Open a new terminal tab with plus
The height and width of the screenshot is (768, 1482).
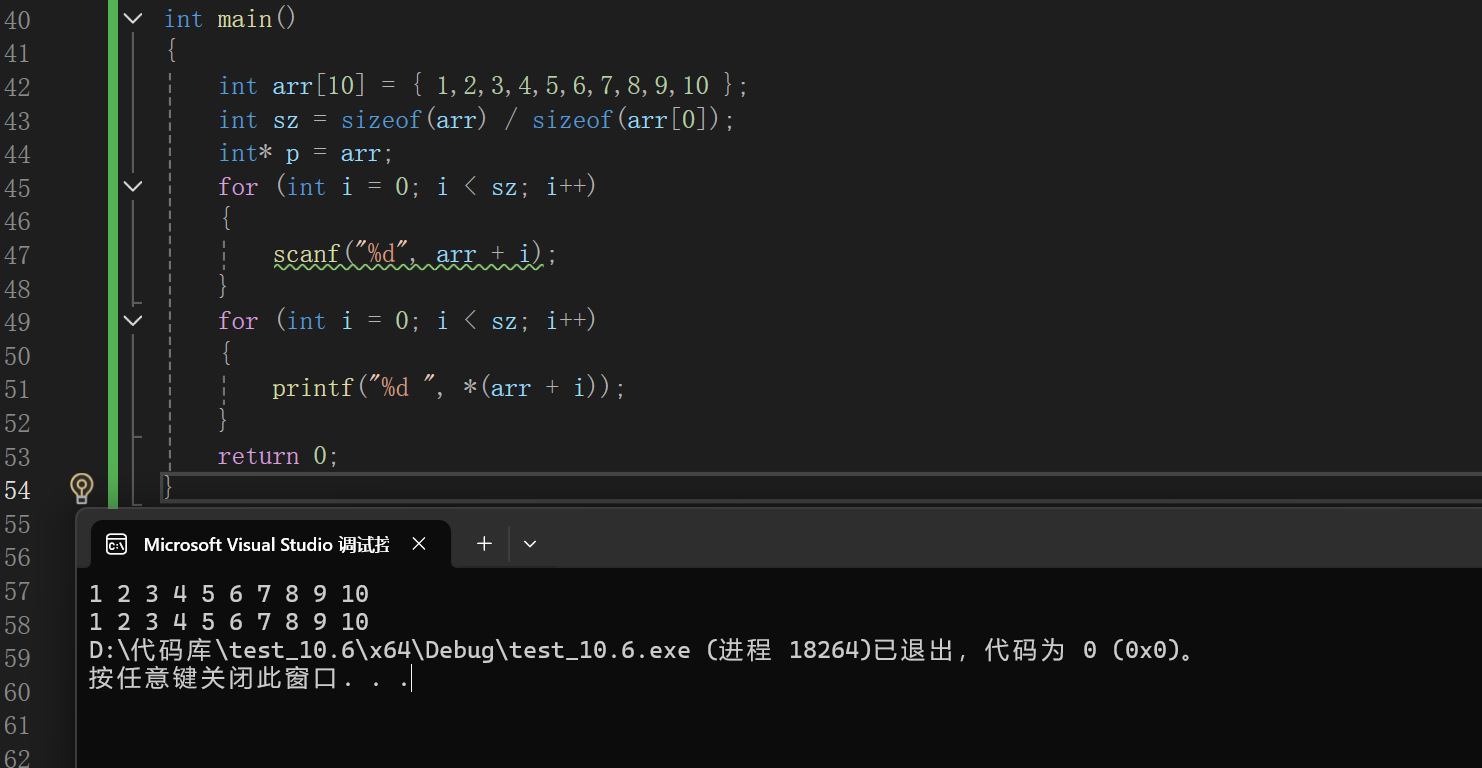click(x=484, y=543)
